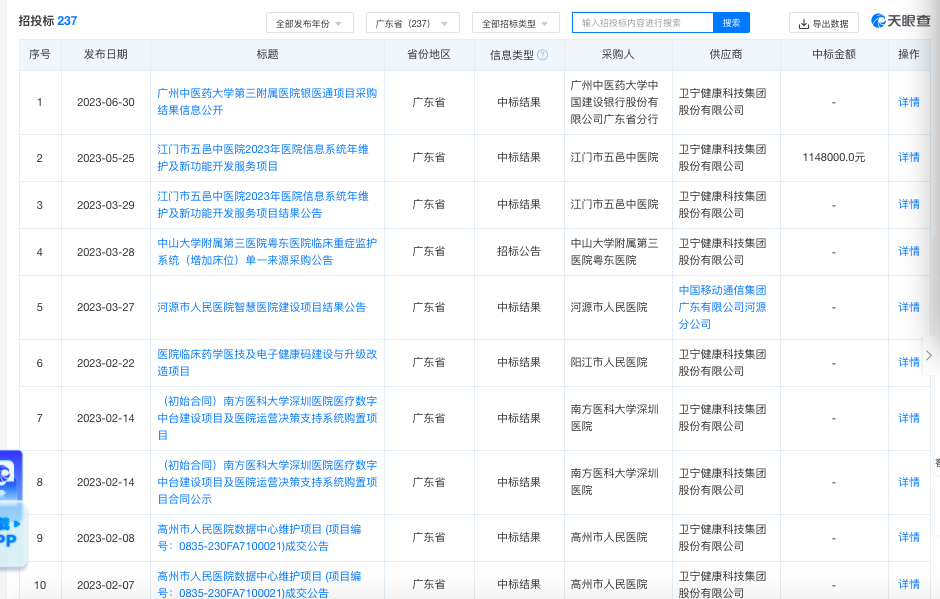Click the info help icon beside 信息类型
This screenshot has width=940, height=599.
tap(543, 55)
